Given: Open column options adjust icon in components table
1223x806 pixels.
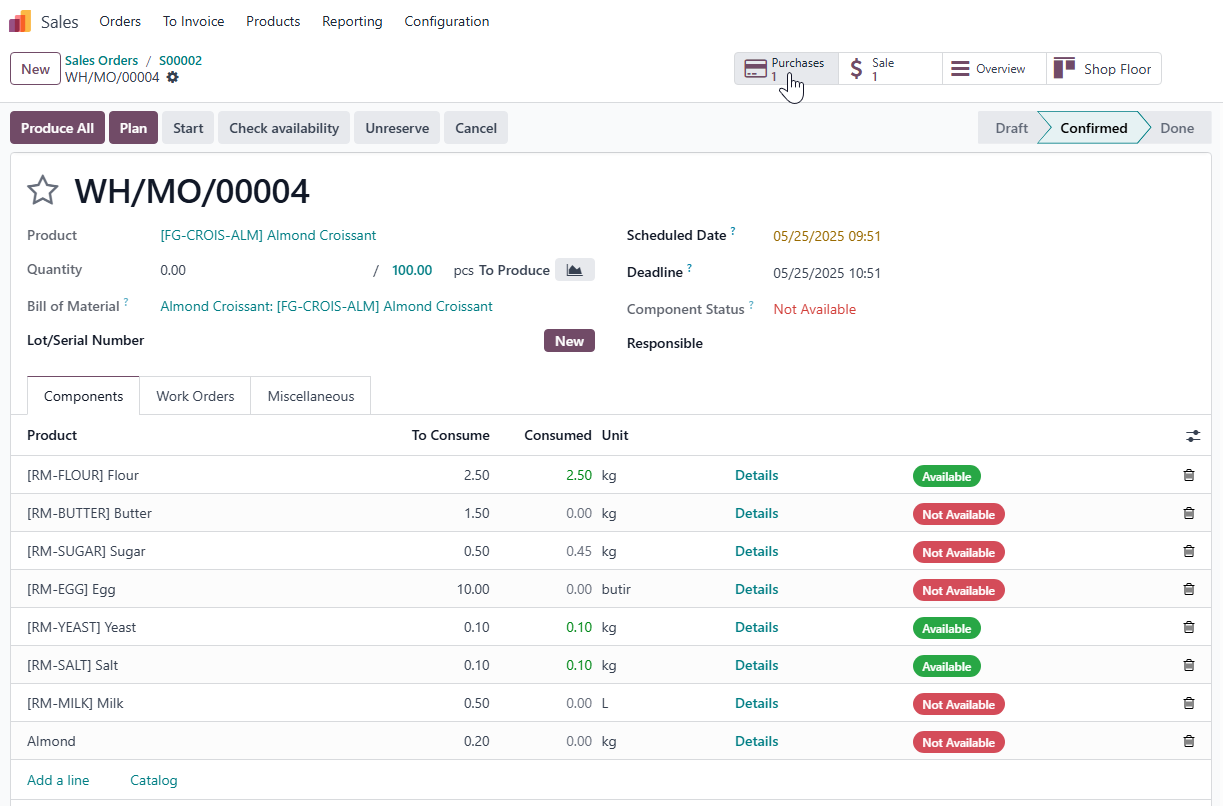Looking at the screenshot, I should pyautogui.click(x=1193, y=436).
